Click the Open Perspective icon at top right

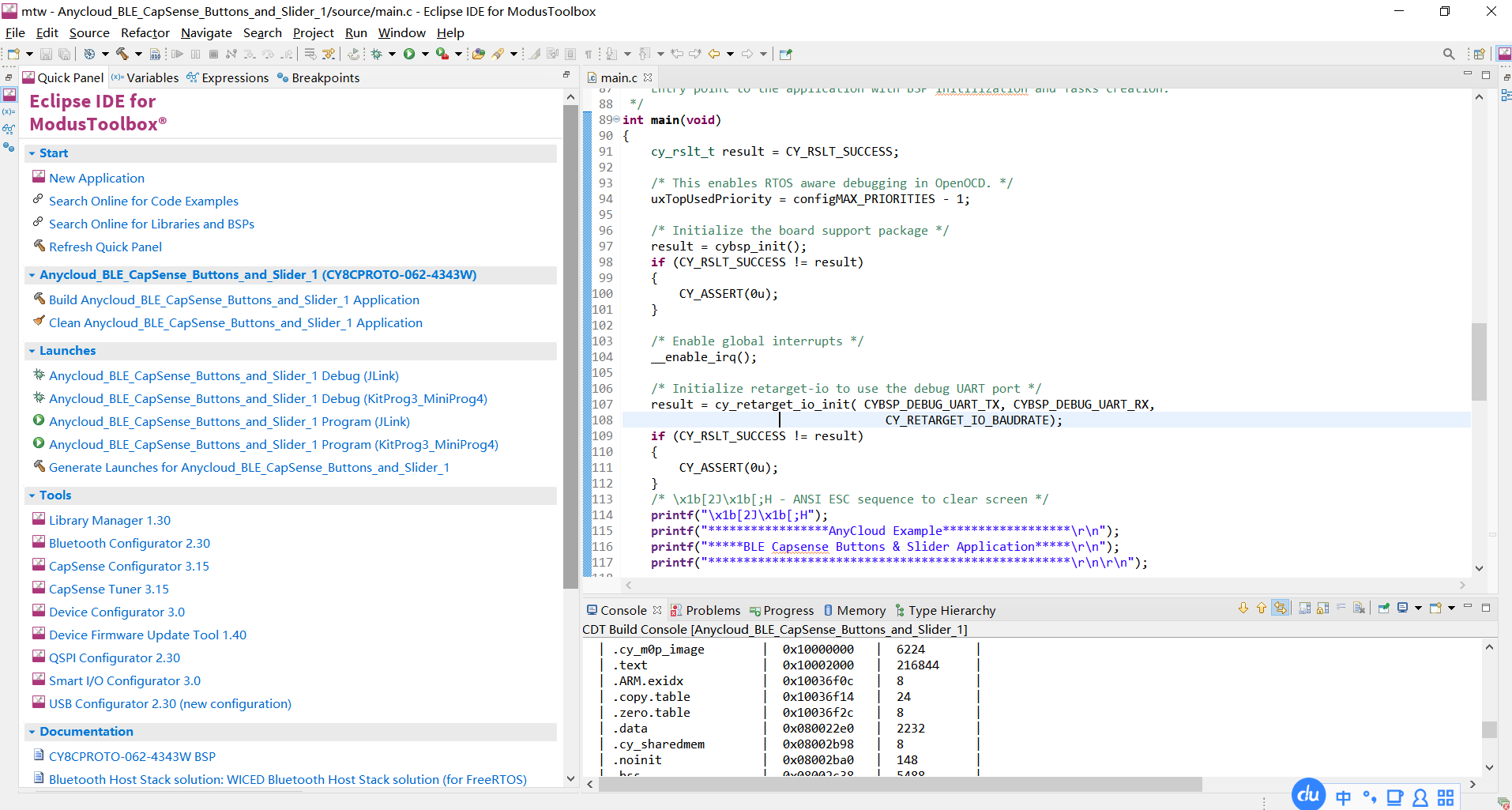tap(1479, 54)
